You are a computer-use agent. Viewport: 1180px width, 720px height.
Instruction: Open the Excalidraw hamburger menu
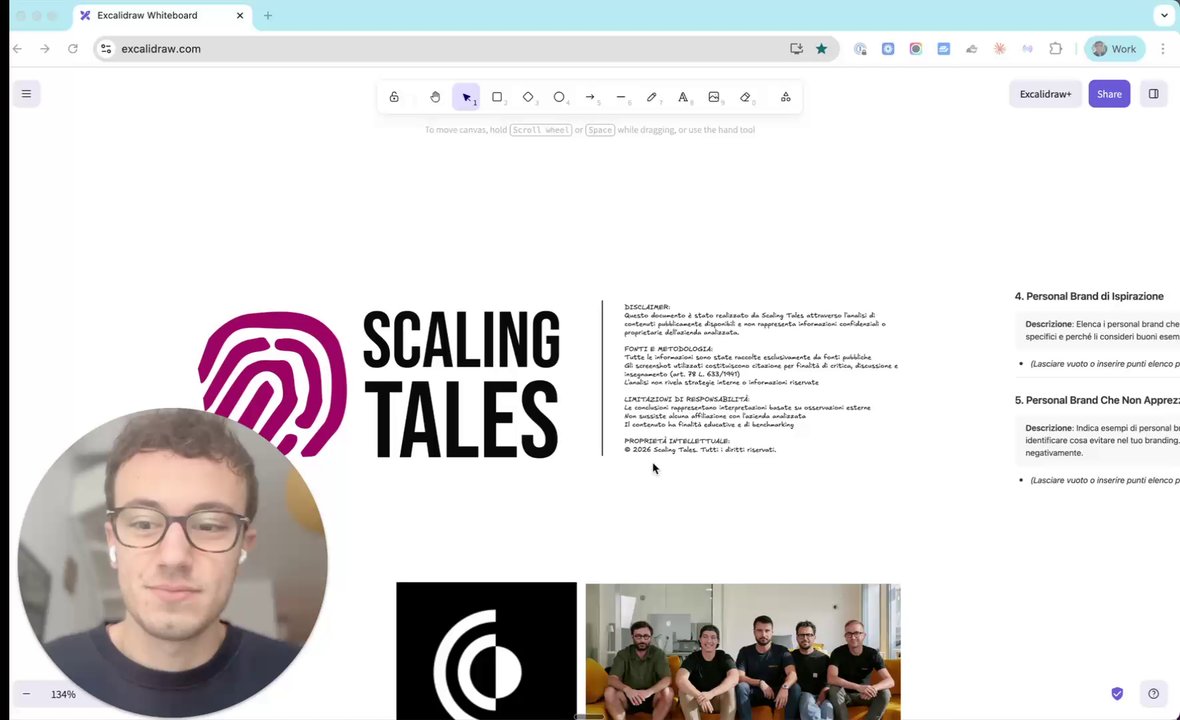point(26,94)
